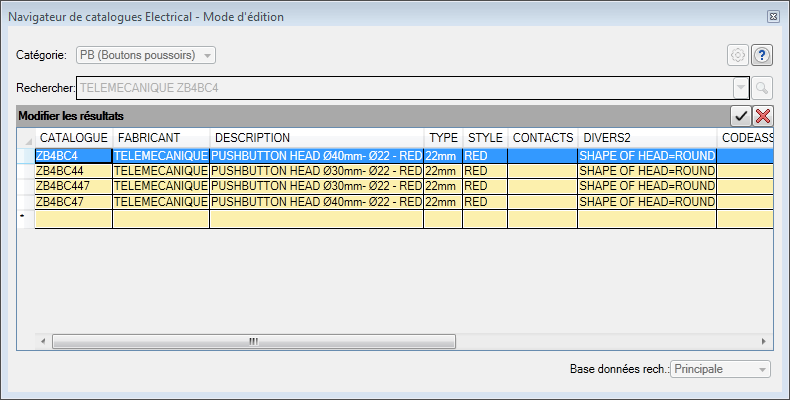Click the DESCRIPTION cell of ZB4BC4 row
Screen dimensions: 790x400
tap(317, 156)
